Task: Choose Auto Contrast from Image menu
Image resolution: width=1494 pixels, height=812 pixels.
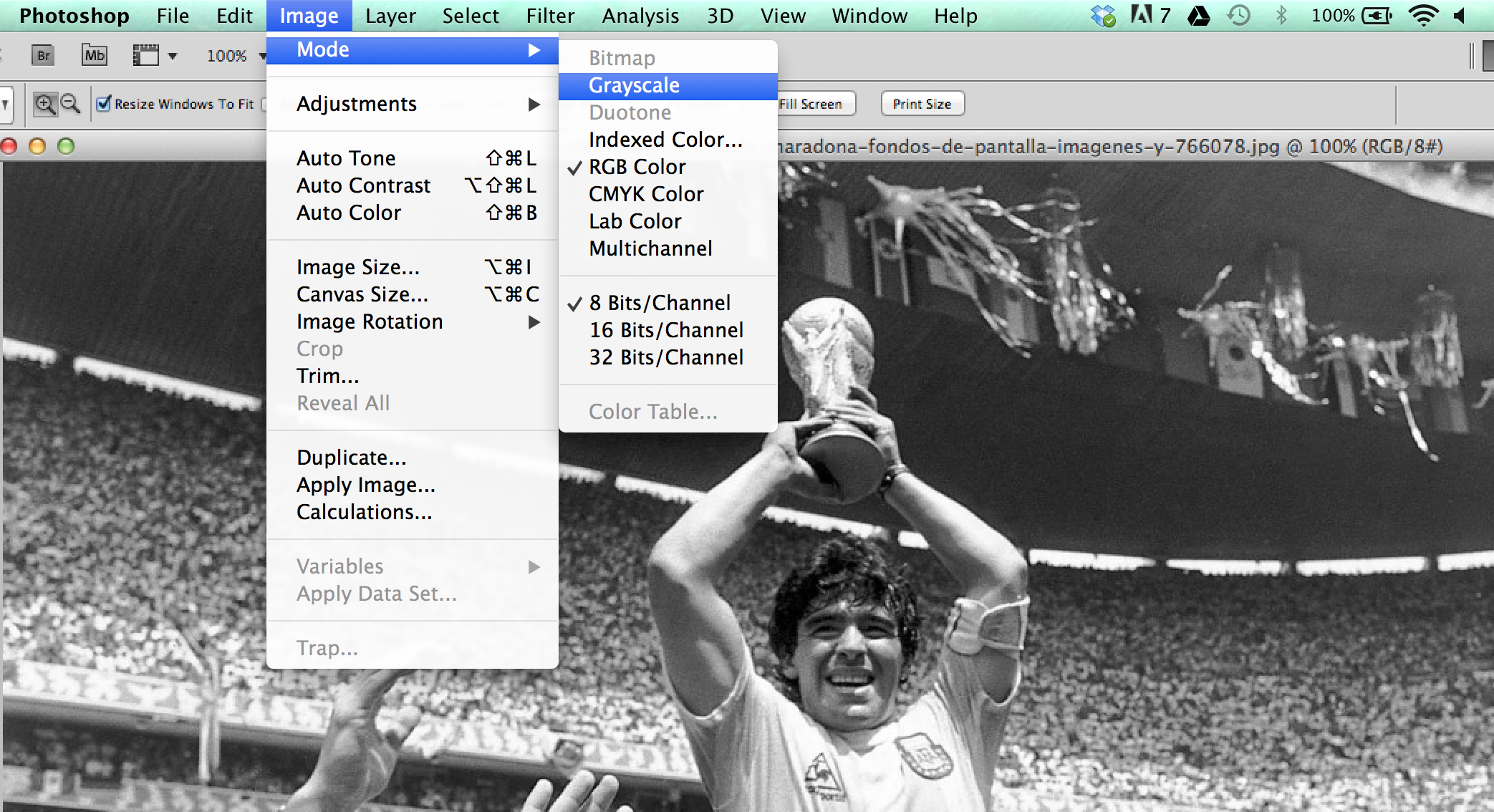Action: click(413, 185)
